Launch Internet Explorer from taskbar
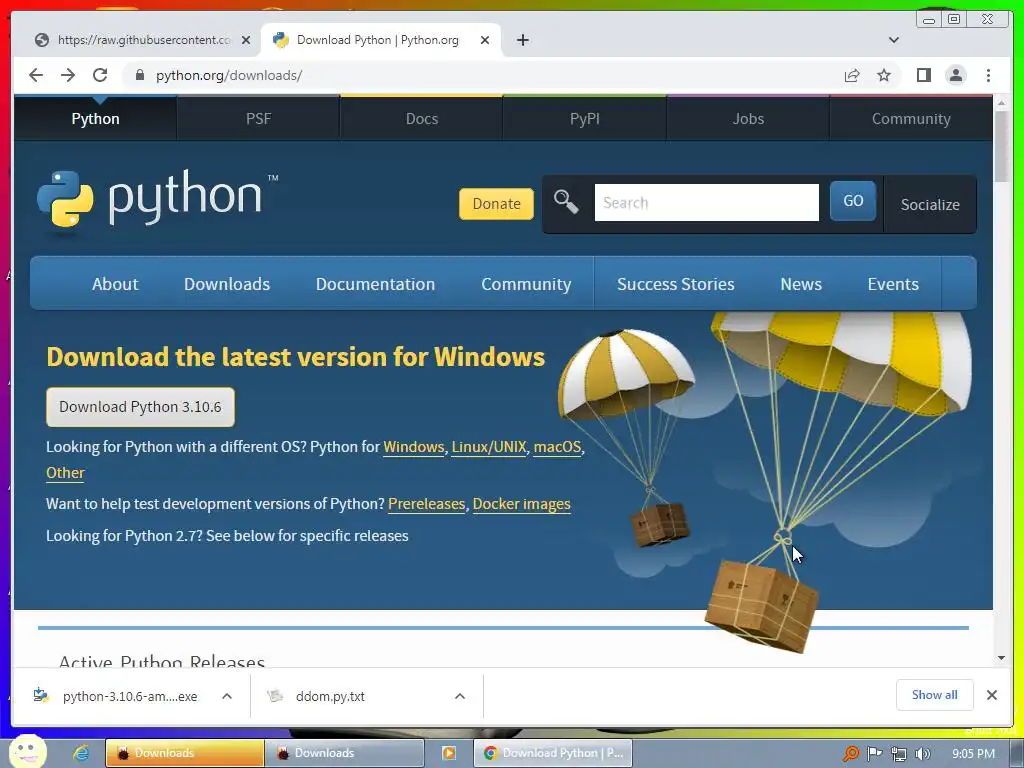 [81, 753]
